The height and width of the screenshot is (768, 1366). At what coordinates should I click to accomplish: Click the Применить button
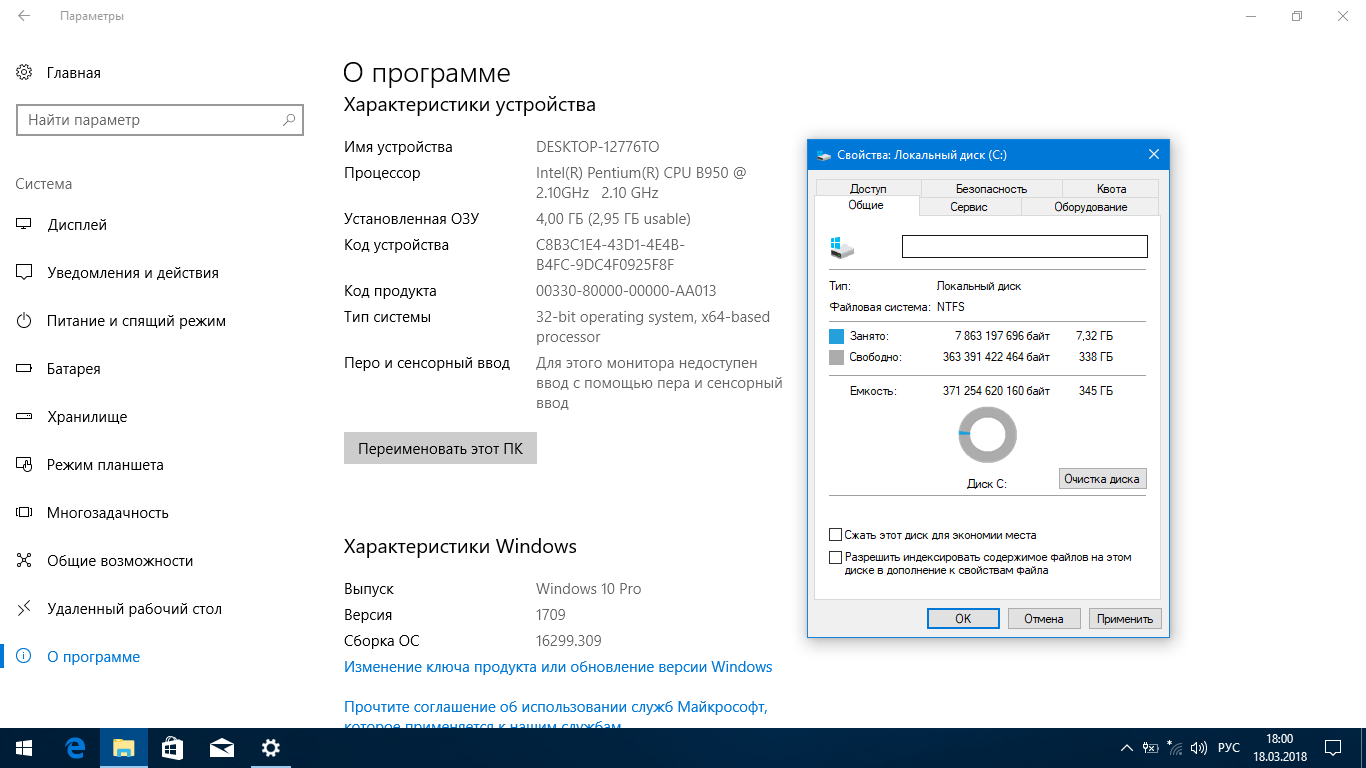pos(1125,619)
